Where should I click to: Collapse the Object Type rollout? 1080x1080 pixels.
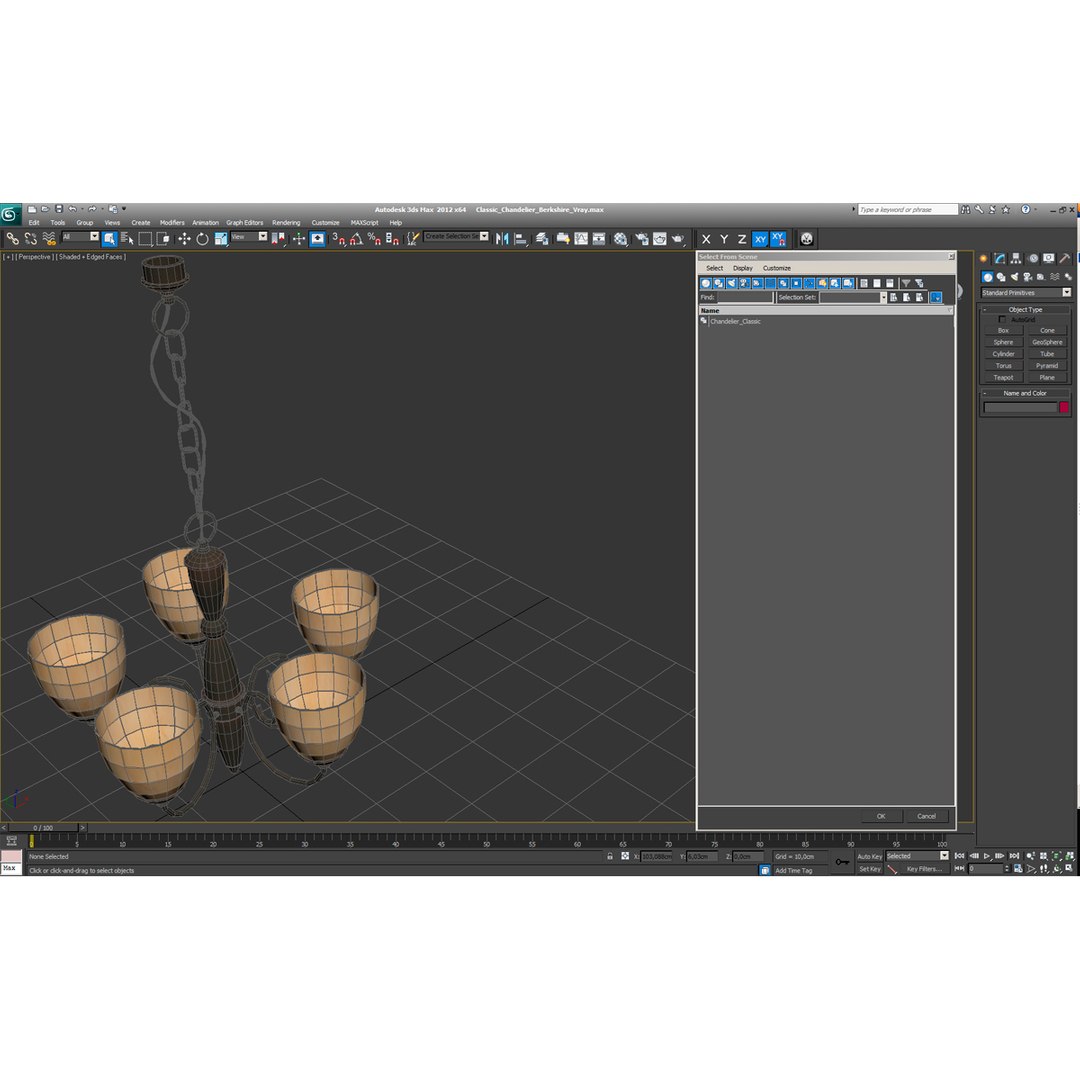1025,309
